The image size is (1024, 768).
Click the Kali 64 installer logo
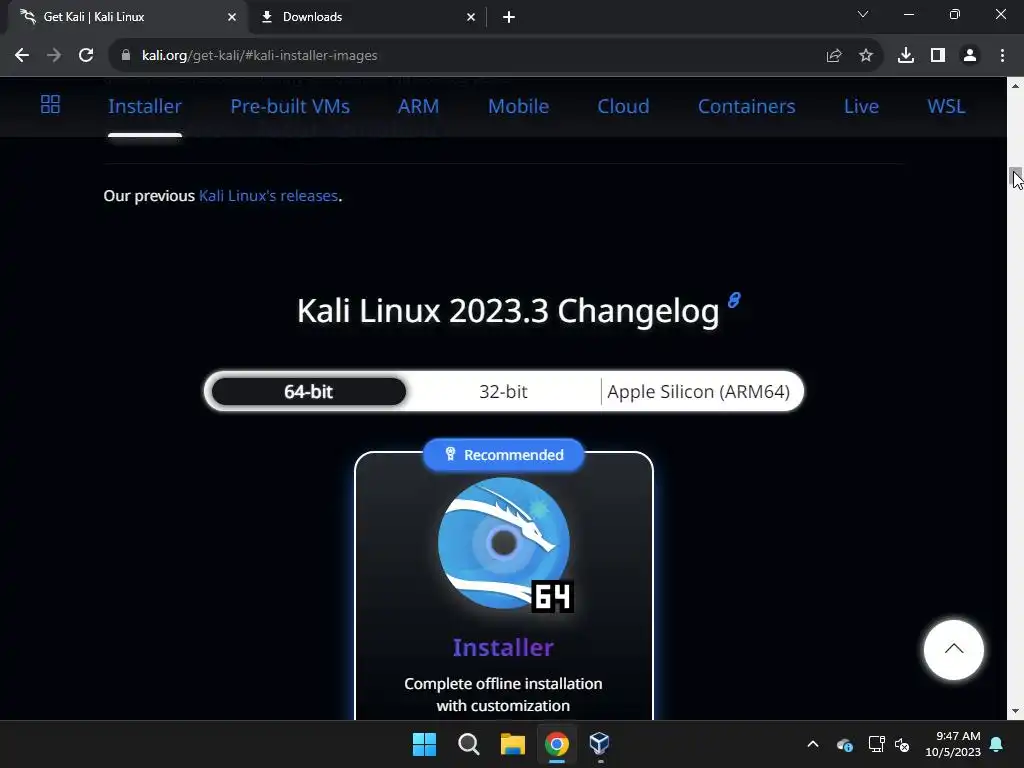(x=504, y=544)
